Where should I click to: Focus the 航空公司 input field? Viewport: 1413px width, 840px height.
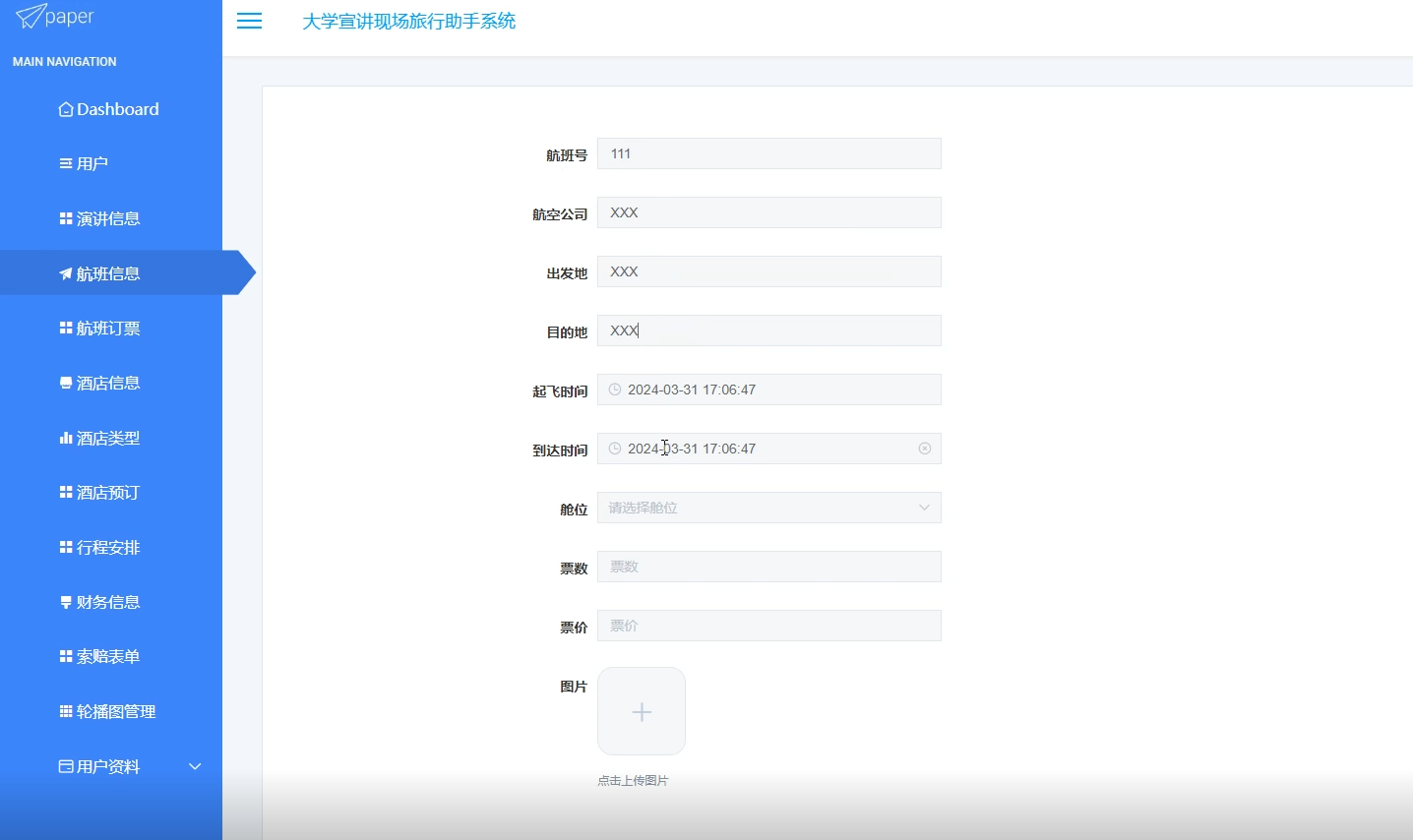pos(769,212)
